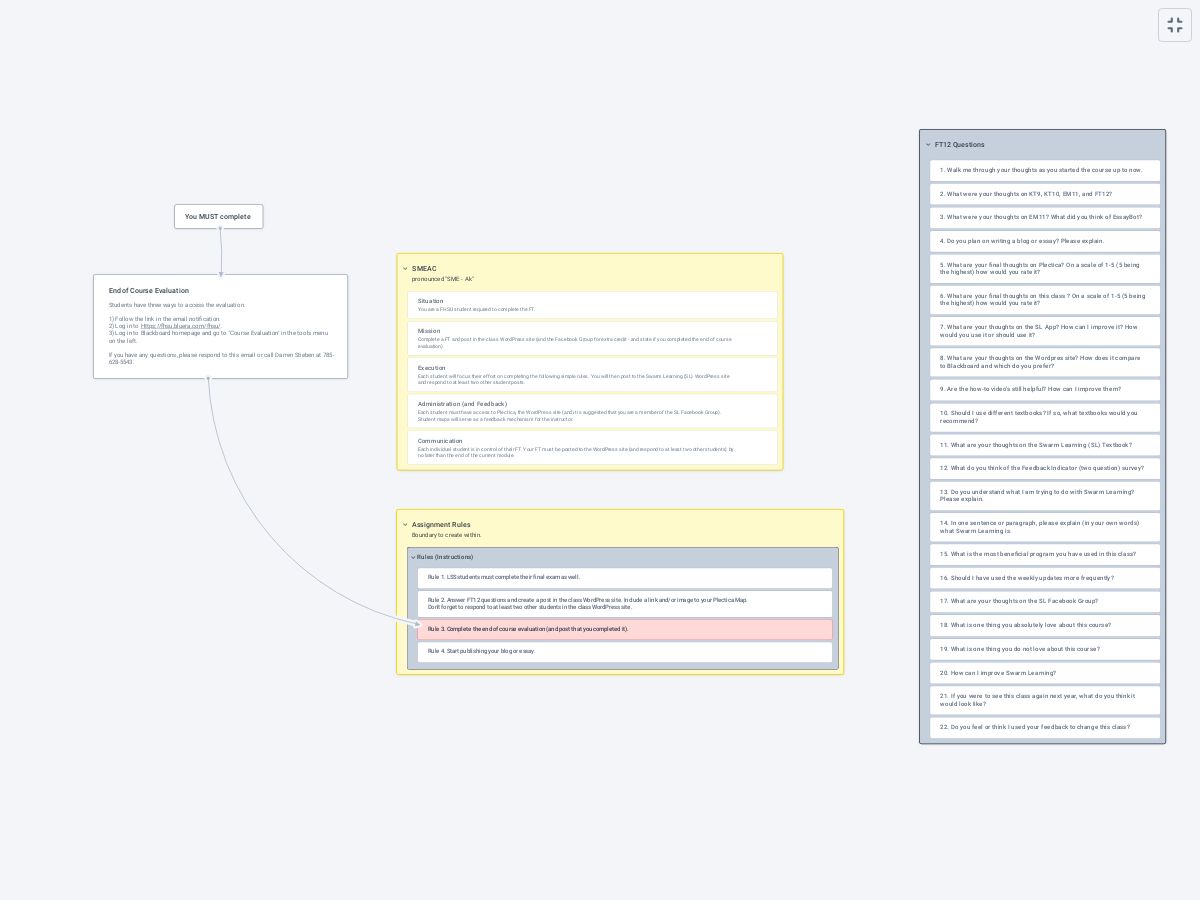This screenshot has height=900, width=1200.
Task: Select the 'You MUST complete' card
Action: coord(218,216)
